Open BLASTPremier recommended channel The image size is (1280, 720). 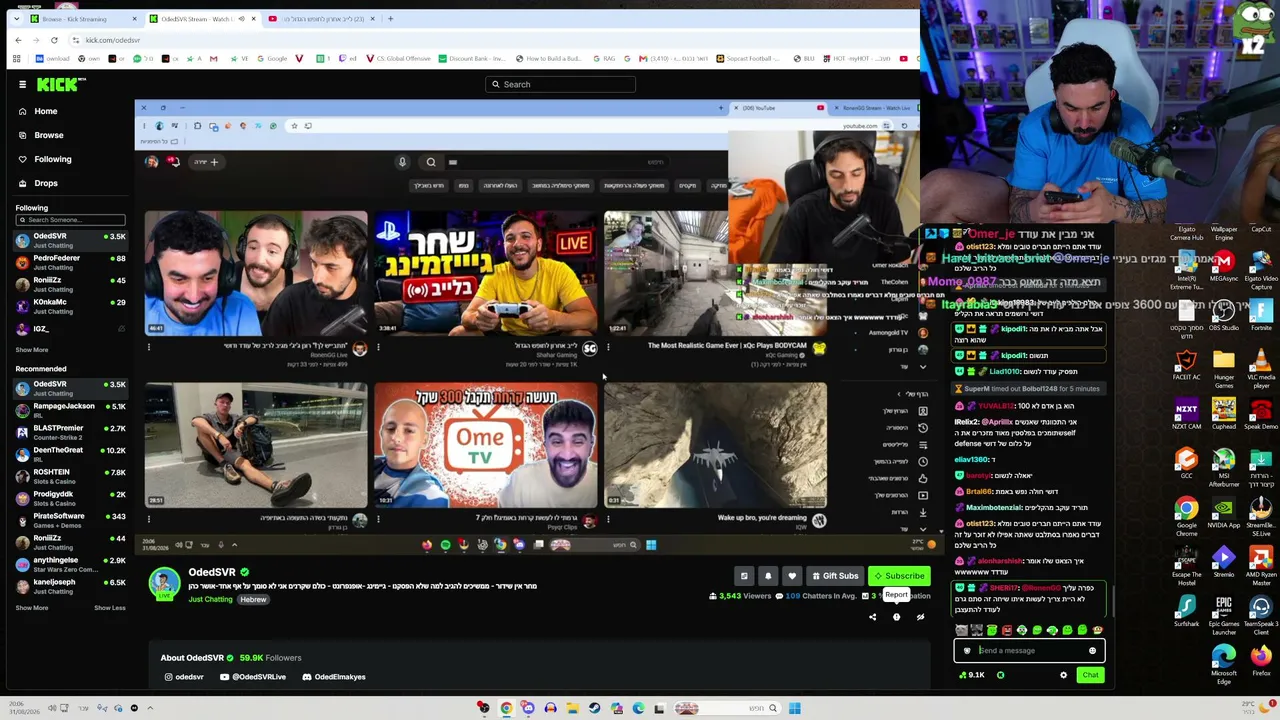[x=70, y=432]
